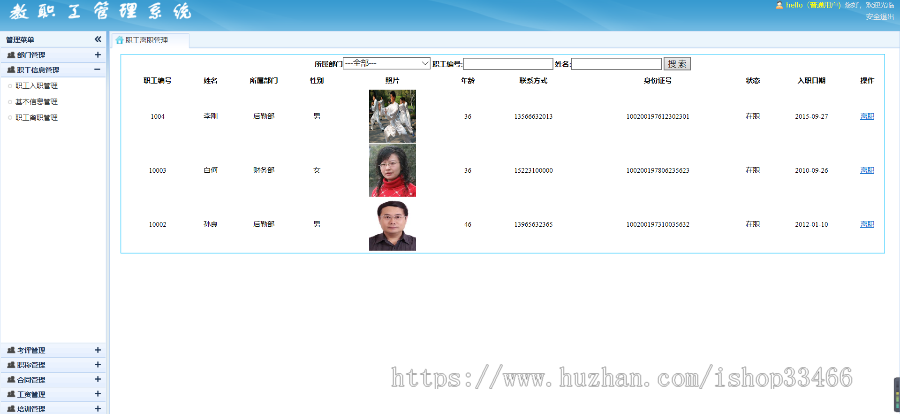
Task: Click phone number 13965632365
Action: click(x=533, y=225)
